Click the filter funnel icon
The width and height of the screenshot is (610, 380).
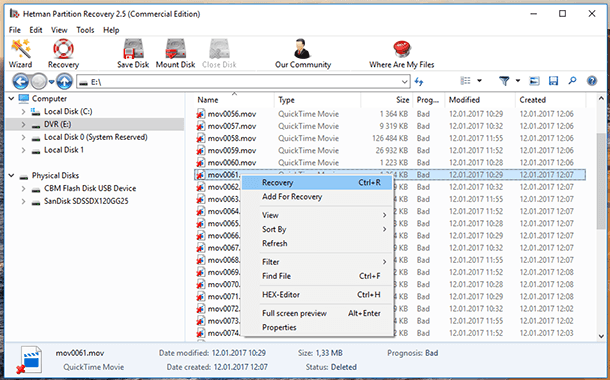click(x=504, y=81)
